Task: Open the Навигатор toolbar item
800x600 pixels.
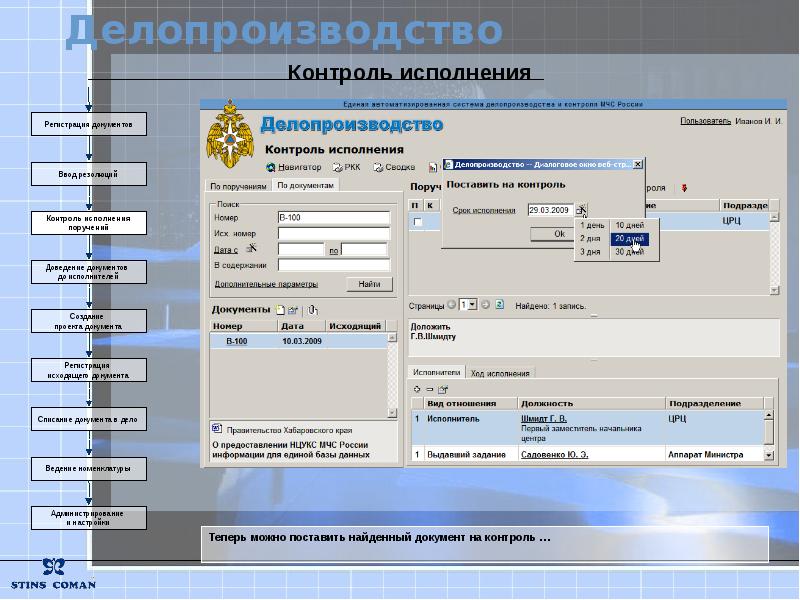Action: click(x=294, y=167)
